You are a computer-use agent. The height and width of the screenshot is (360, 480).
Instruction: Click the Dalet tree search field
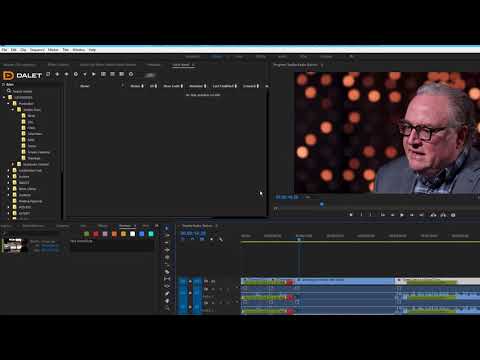click(23, 91)
